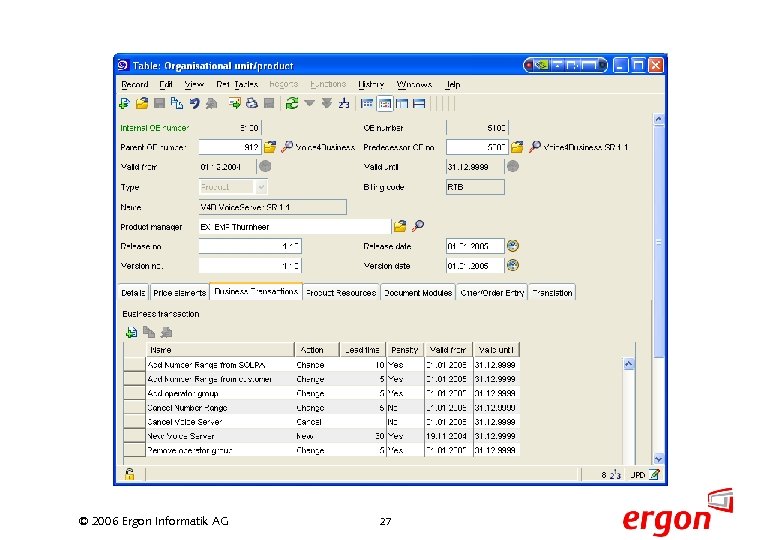Click the Lead time column header
Screen dimensions: 780x540
362,350
